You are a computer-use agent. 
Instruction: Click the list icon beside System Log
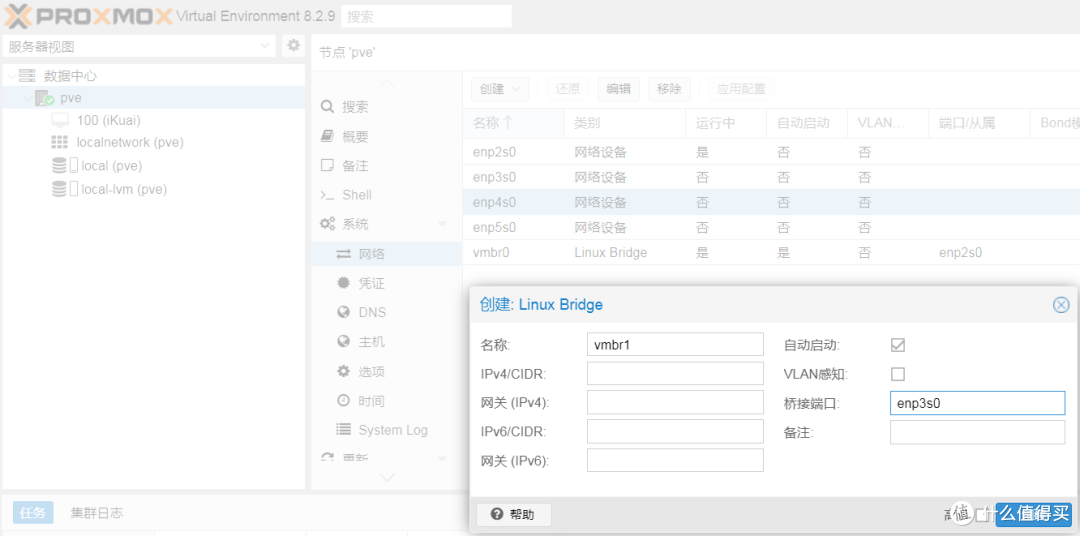pyautogui.click(x=344, y=430)
